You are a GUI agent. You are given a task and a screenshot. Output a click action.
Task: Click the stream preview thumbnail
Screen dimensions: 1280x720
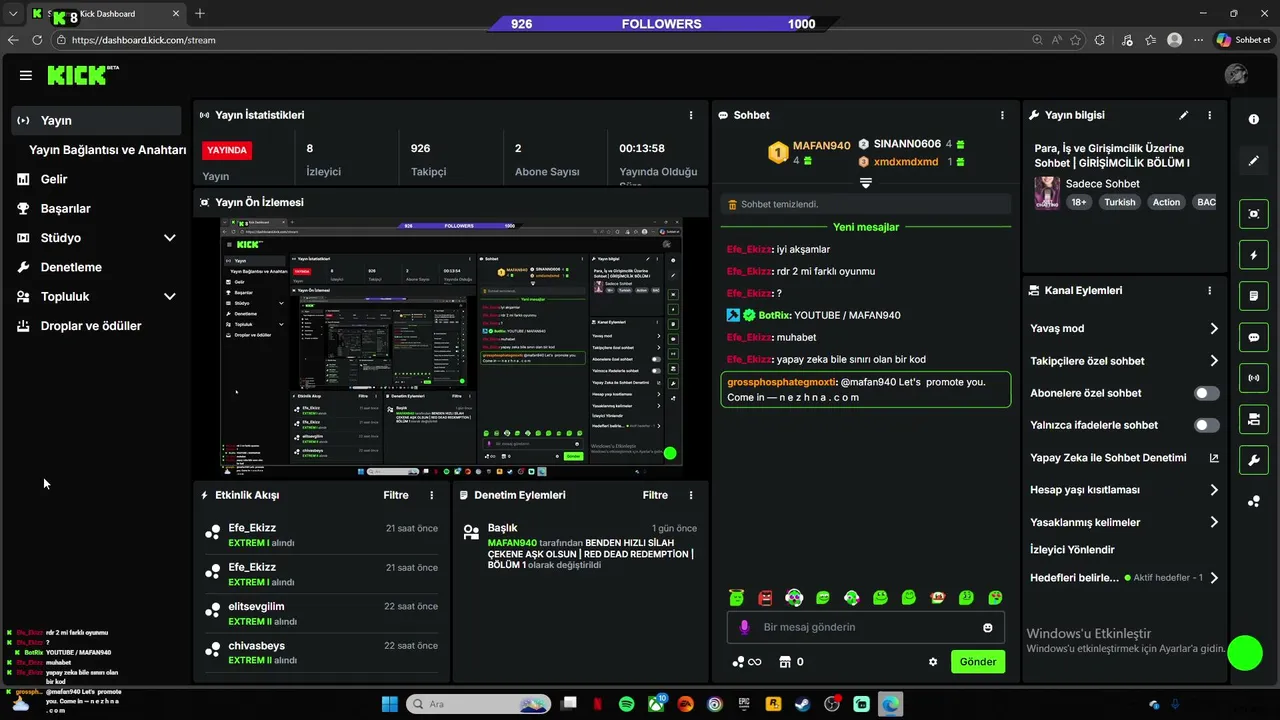451,347
